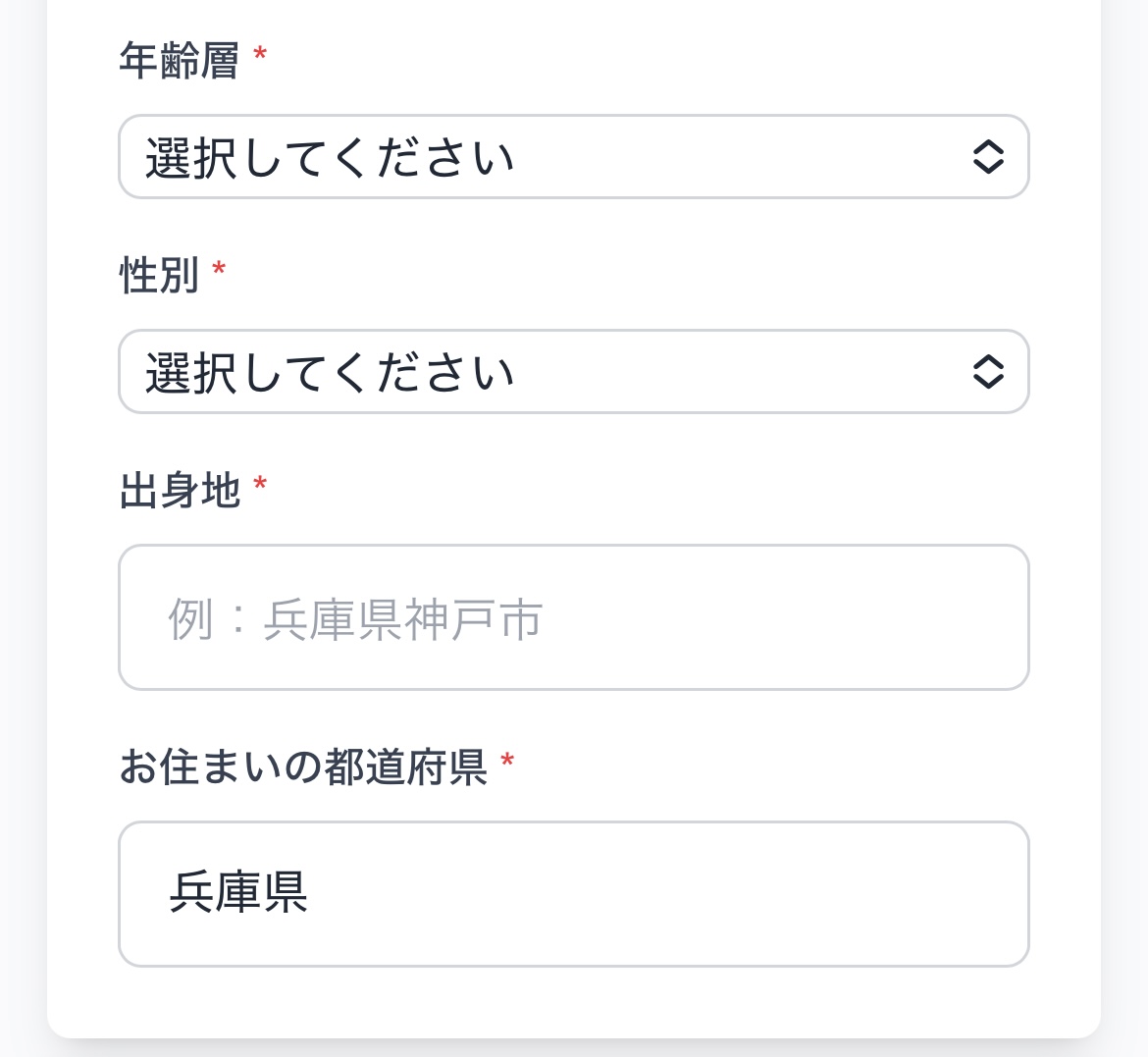Click the 年齢層 field label
This screenshot has width=1148, height=1057.
[179, 61]
